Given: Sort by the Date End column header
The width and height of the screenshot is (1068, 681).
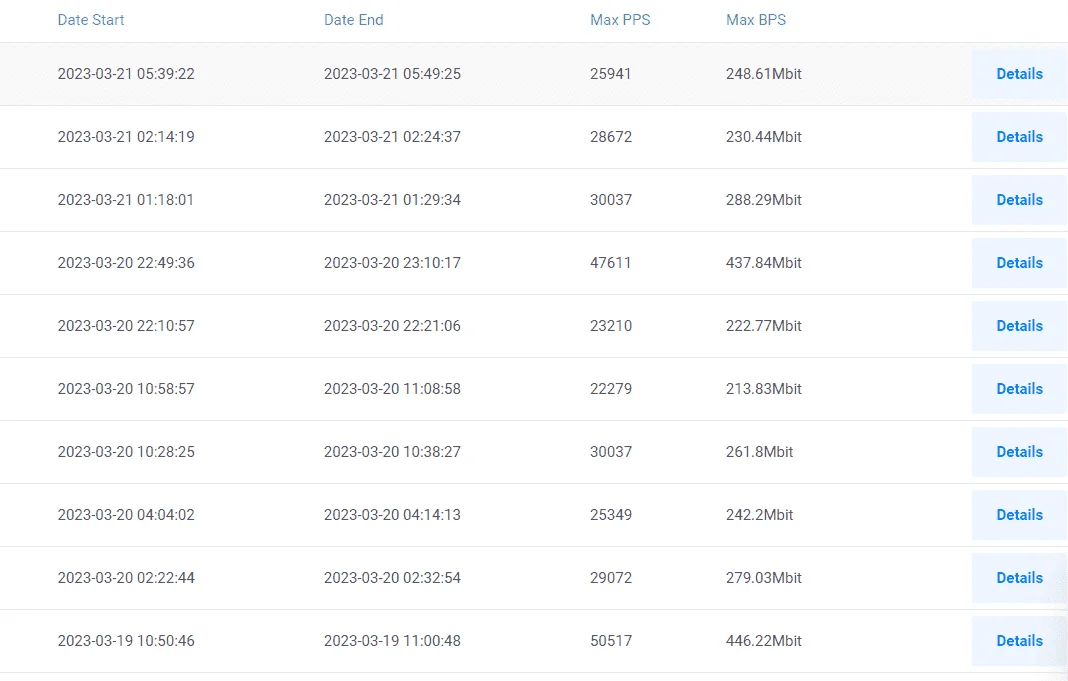Looking at the screenshot, I should tap(354, 20).
